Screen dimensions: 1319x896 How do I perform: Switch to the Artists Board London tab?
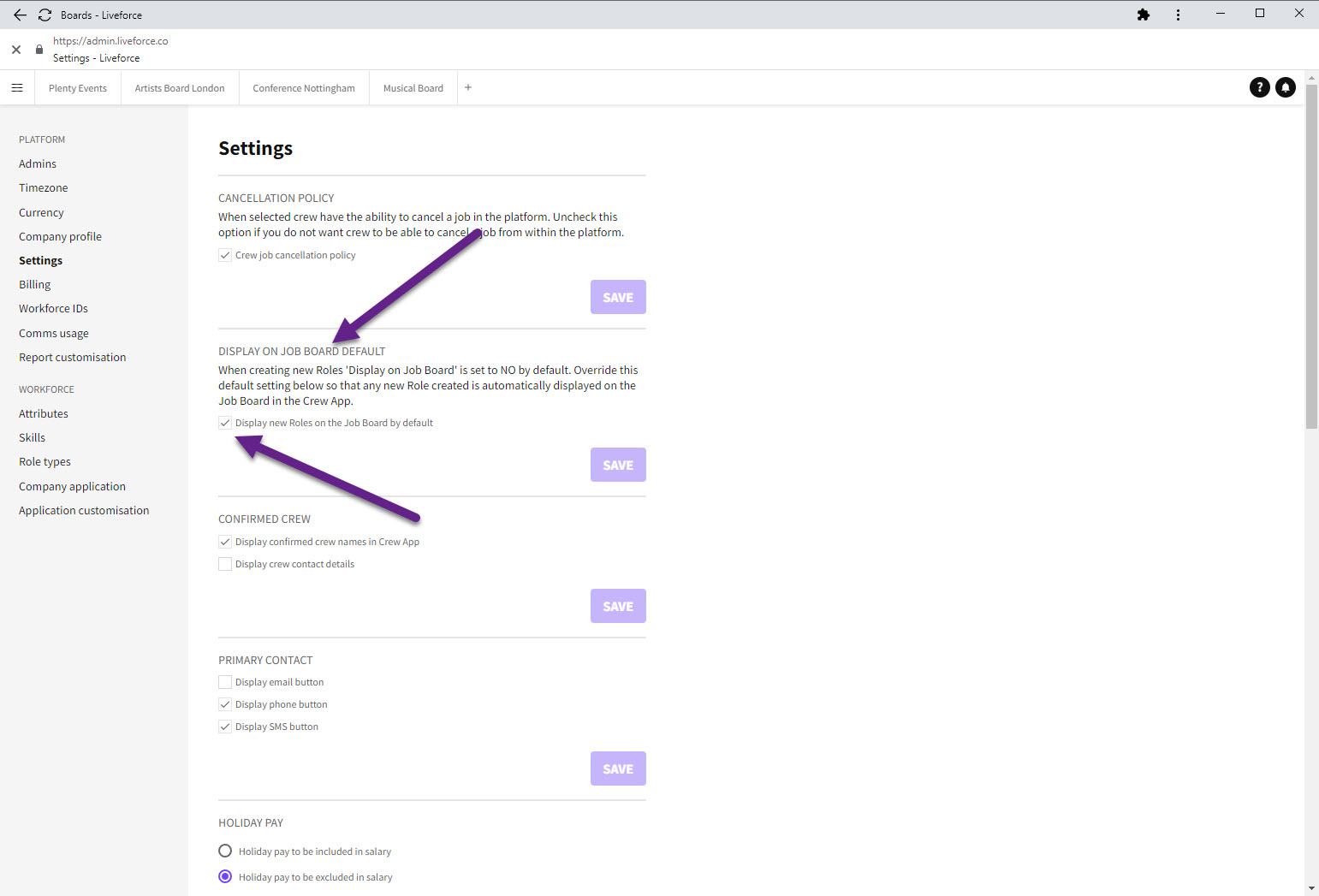click(180, 88)
